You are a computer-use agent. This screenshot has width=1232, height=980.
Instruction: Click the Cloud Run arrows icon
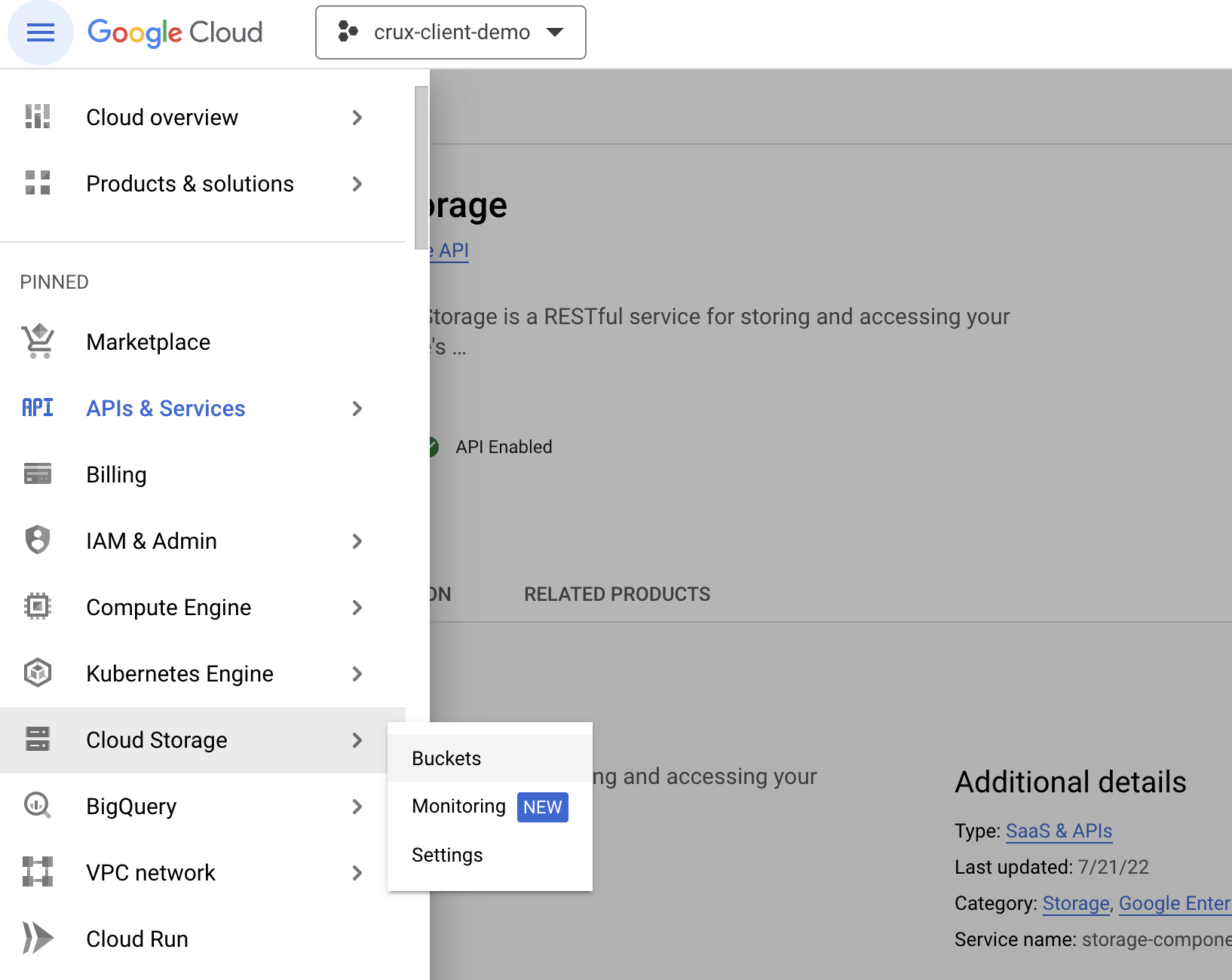coord(38,939)
